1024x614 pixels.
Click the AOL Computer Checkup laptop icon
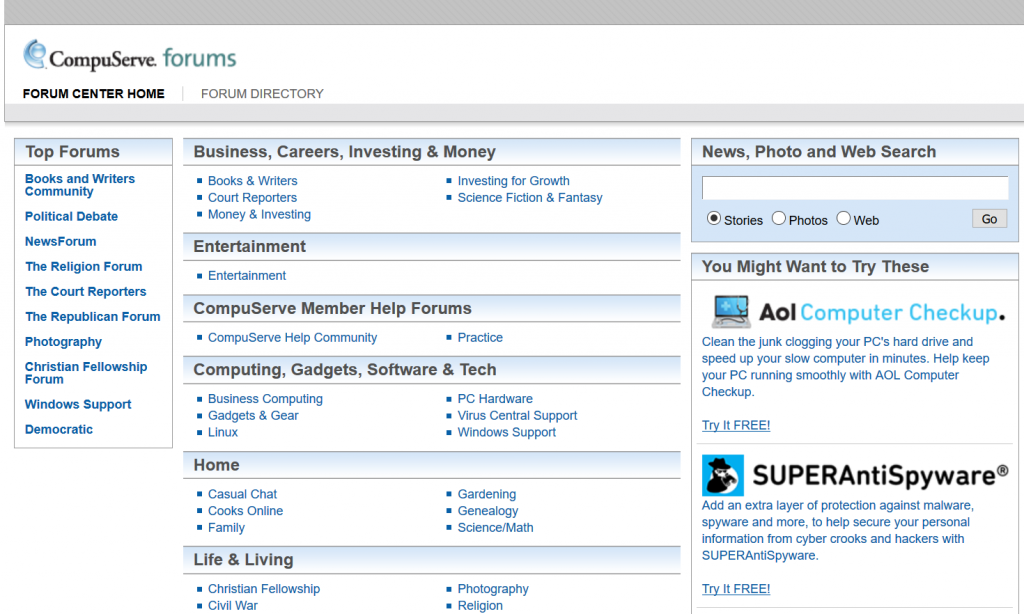(730, 312)
